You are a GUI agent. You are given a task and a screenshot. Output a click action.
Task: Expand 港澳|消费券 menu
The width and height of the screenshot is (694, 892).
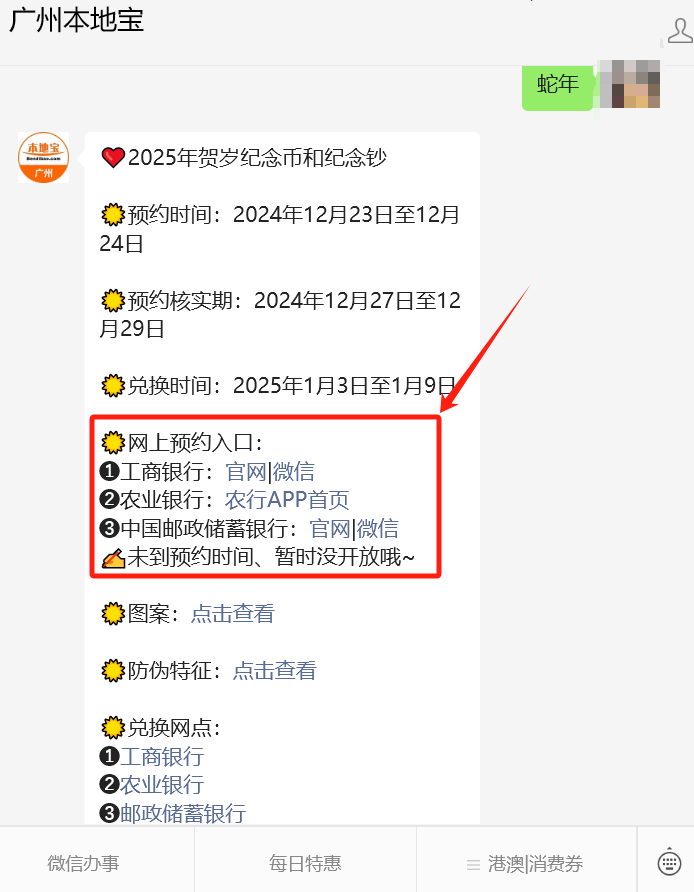525,864
